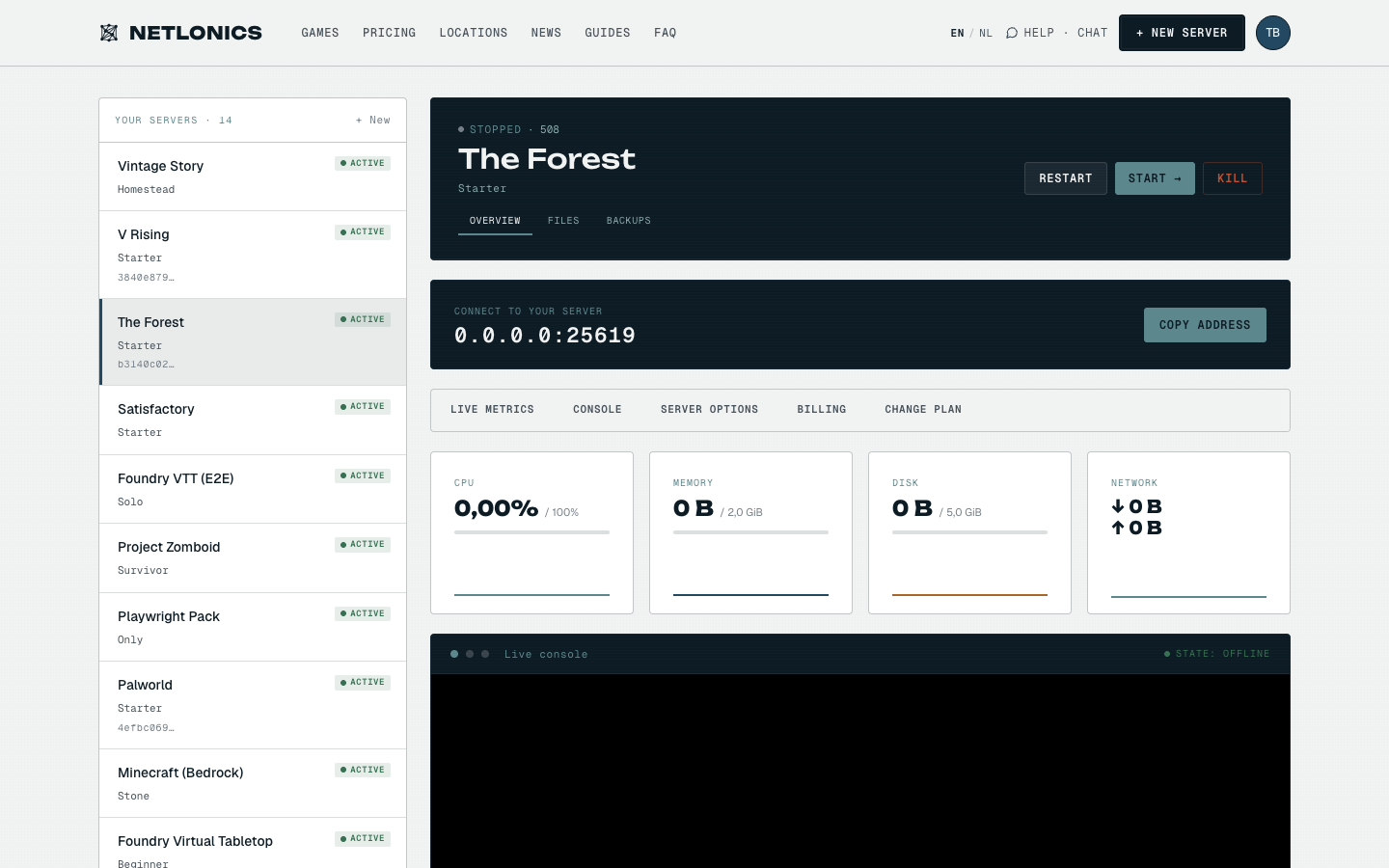Screen dimensions: 1389x868
Task: Click the Memory usage progress bar
Action: point(750,532)
